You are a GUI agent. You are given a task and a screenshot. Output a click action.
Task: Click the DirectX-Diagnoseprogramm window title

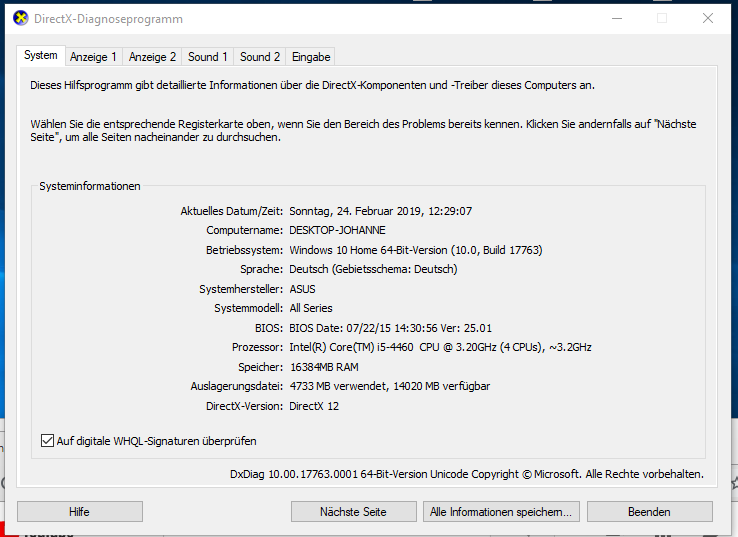[x=108, y=19]
